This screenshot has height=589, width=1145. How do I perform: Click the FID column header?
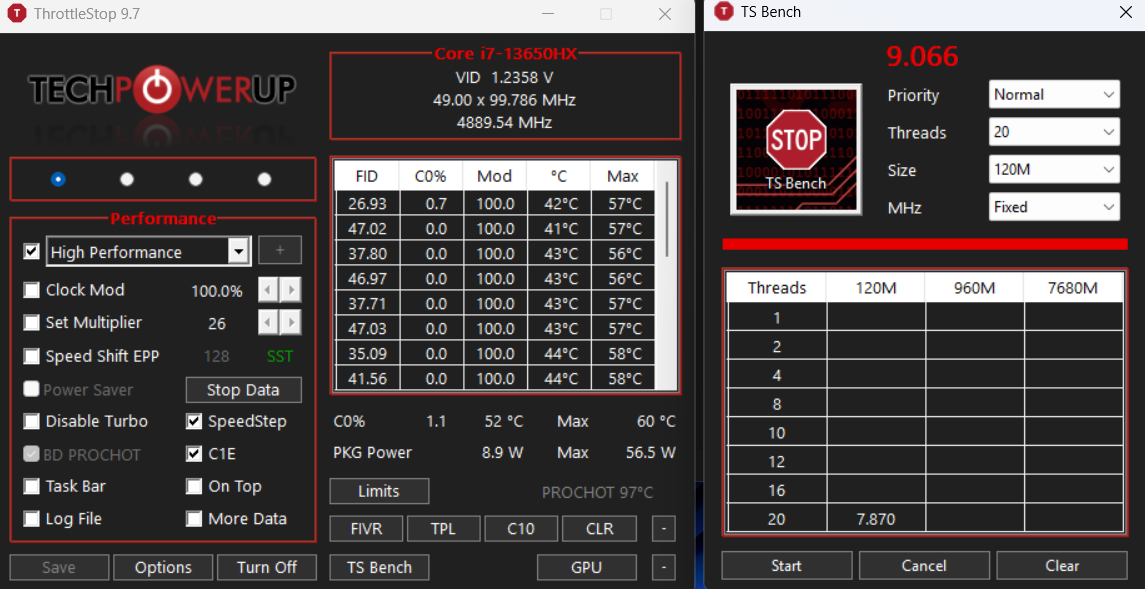click(x=367, y=176)
